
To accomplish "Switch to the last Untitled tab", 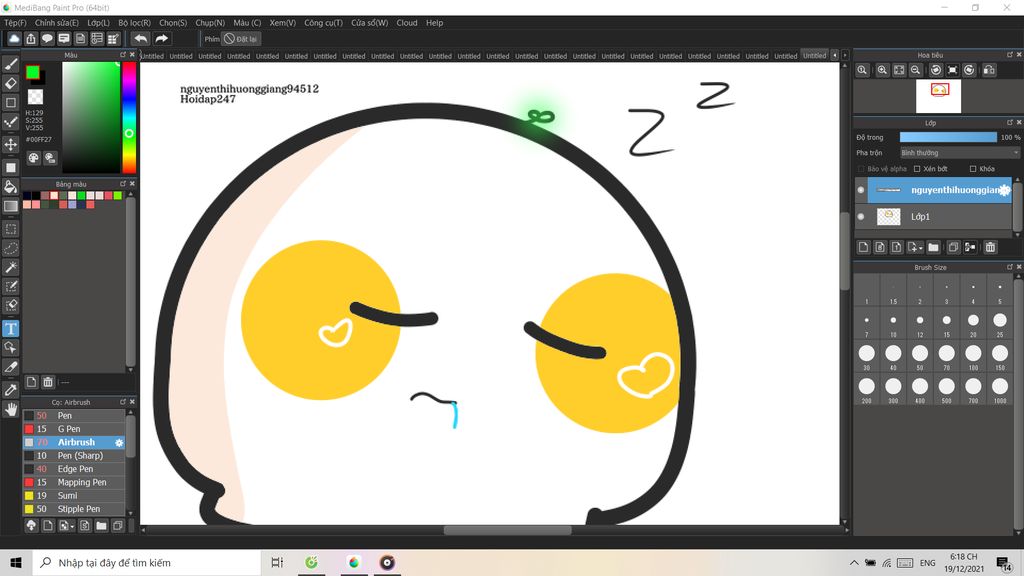I will tap(814, 56).
